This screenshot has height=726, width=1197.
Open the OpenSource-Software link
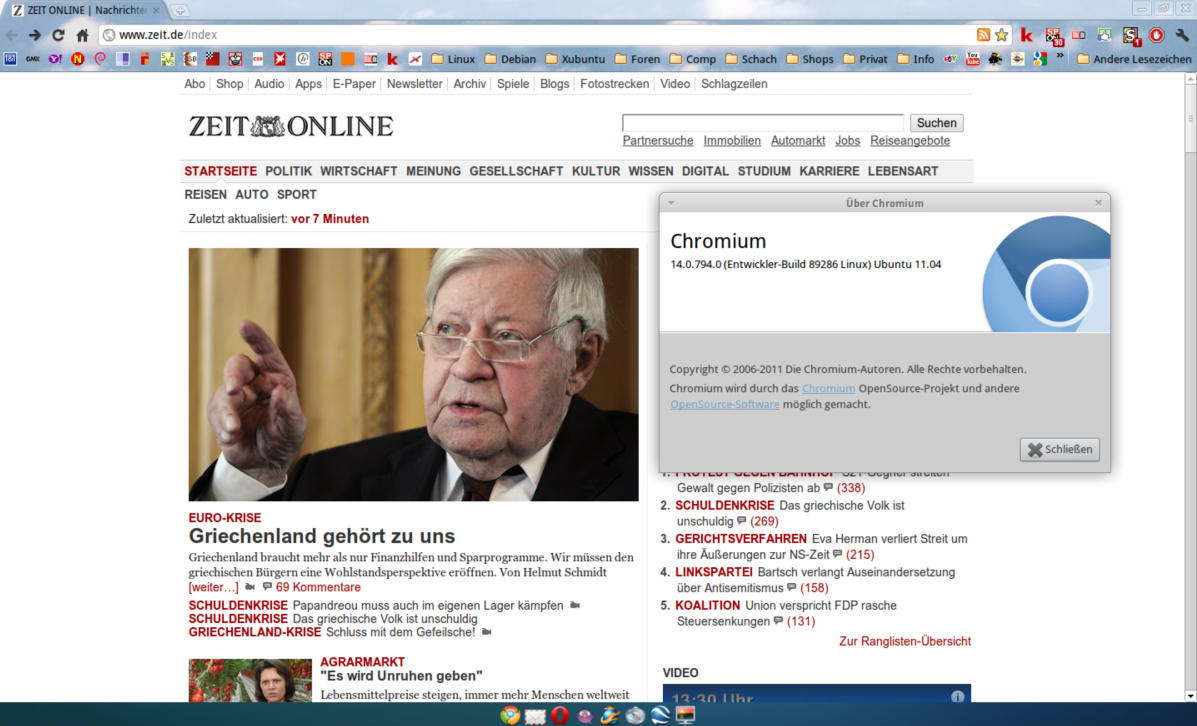725,405
